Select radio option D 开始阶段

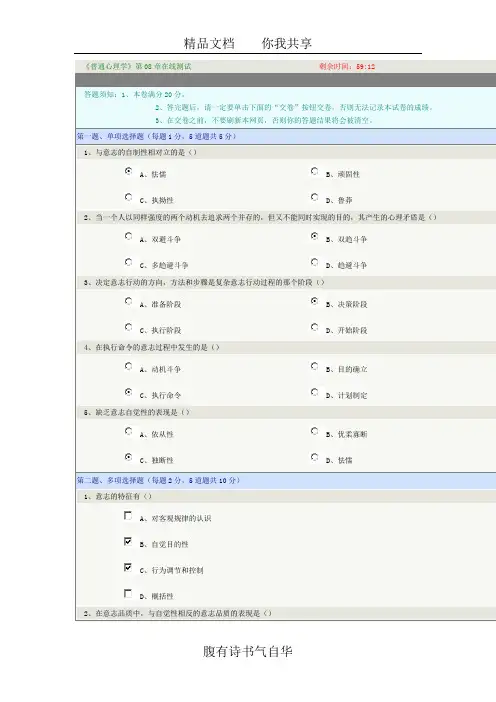click(315, 327)
